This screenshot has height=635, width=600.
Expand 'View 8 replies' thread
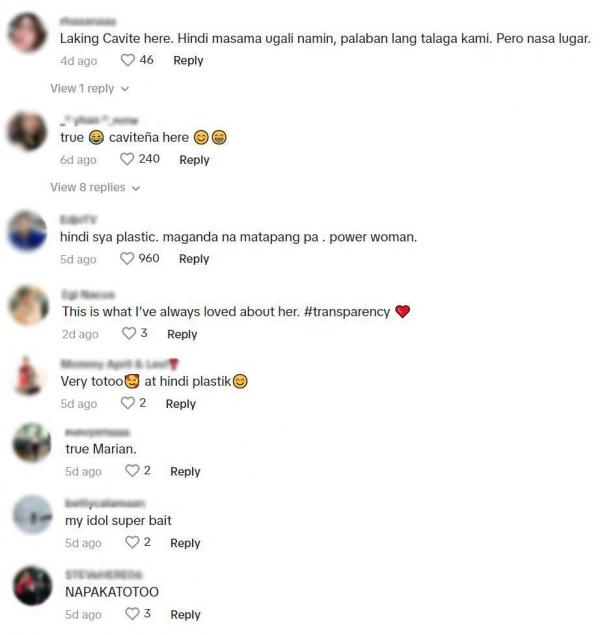click(95, 188)
